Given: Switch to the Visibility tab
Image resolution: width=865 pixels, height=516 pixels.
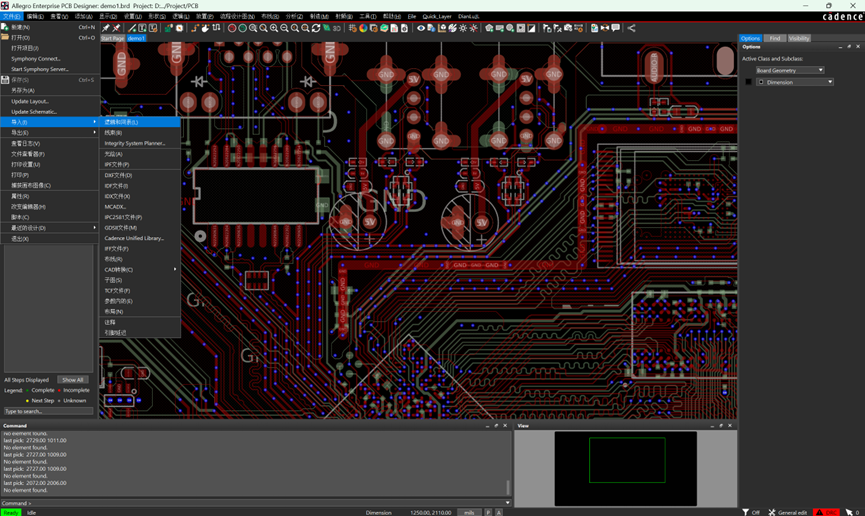Looking at the screenshot, I should point(799,38).
